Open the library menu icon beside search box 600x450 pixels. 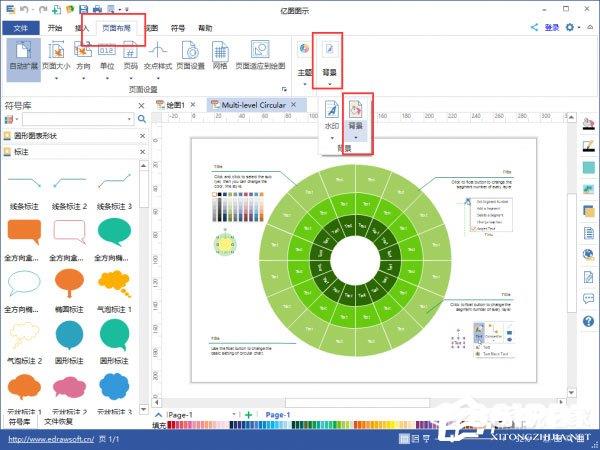[x=8, y=119]
